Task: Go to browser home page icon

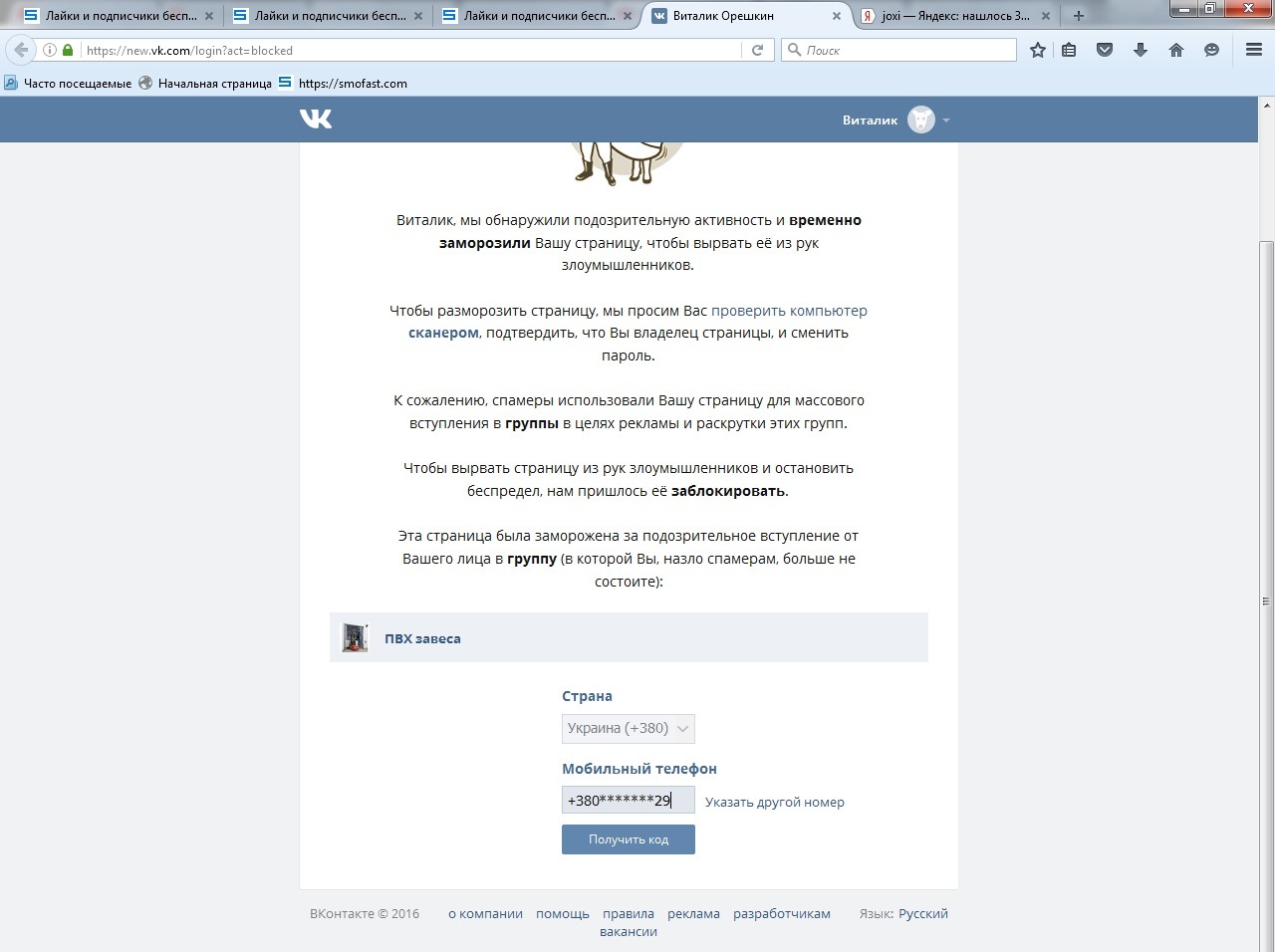Action: pos(1176,50)
